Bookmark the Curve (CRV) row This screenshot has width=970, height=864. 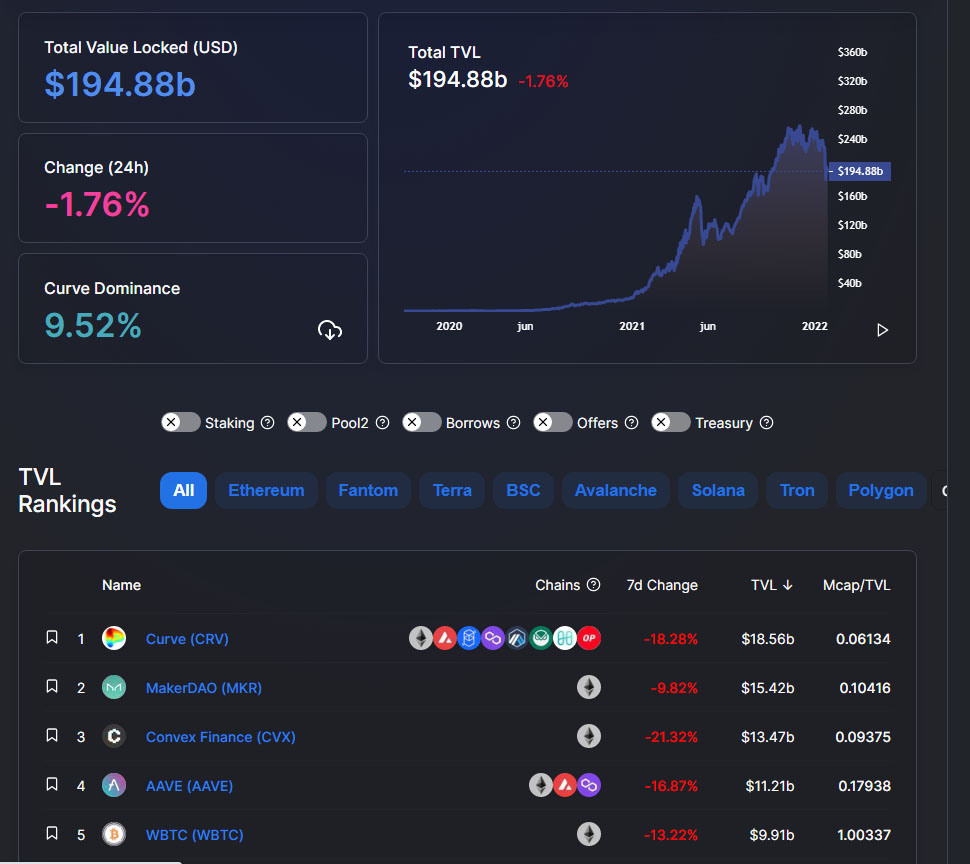coord(52,637)
